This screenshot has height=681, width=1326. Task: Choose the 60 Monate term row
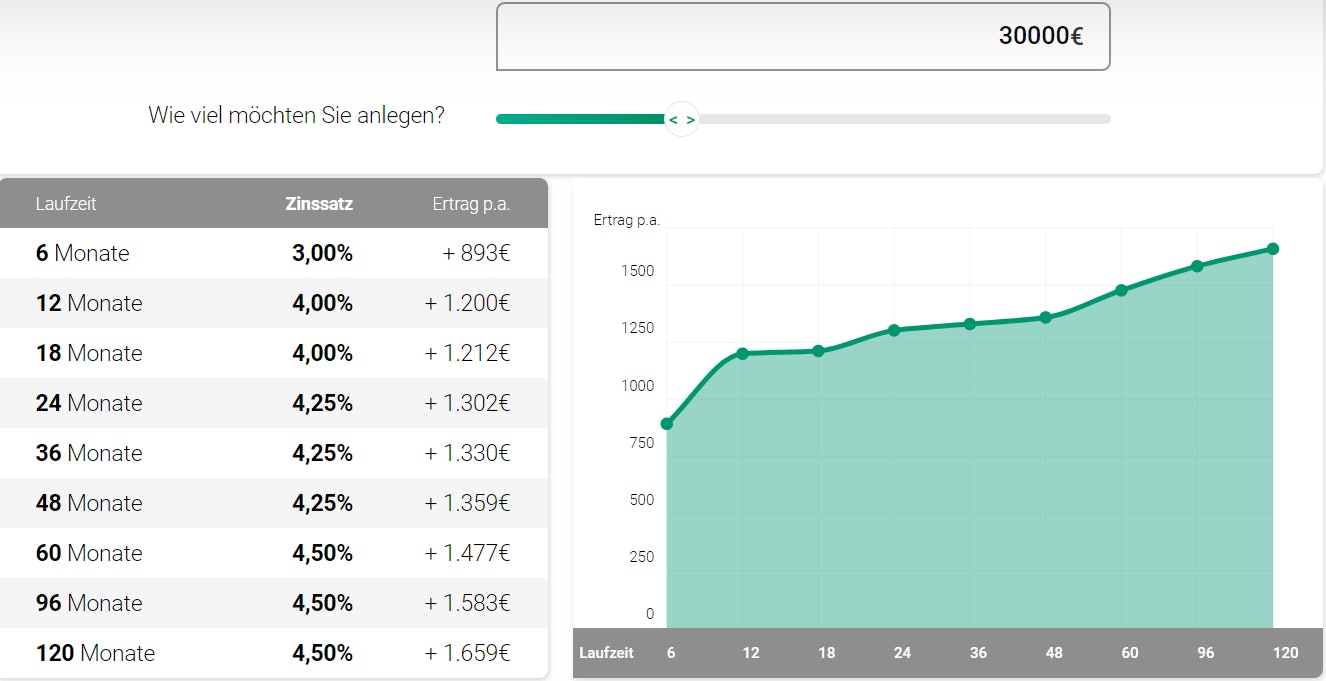[273, 553]
